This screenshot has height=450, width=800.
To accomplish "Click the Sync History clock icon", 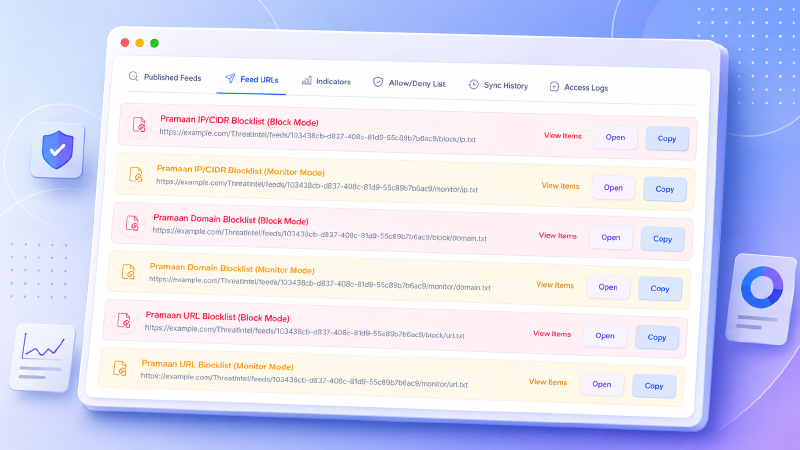I will click(x=473, y=85).
